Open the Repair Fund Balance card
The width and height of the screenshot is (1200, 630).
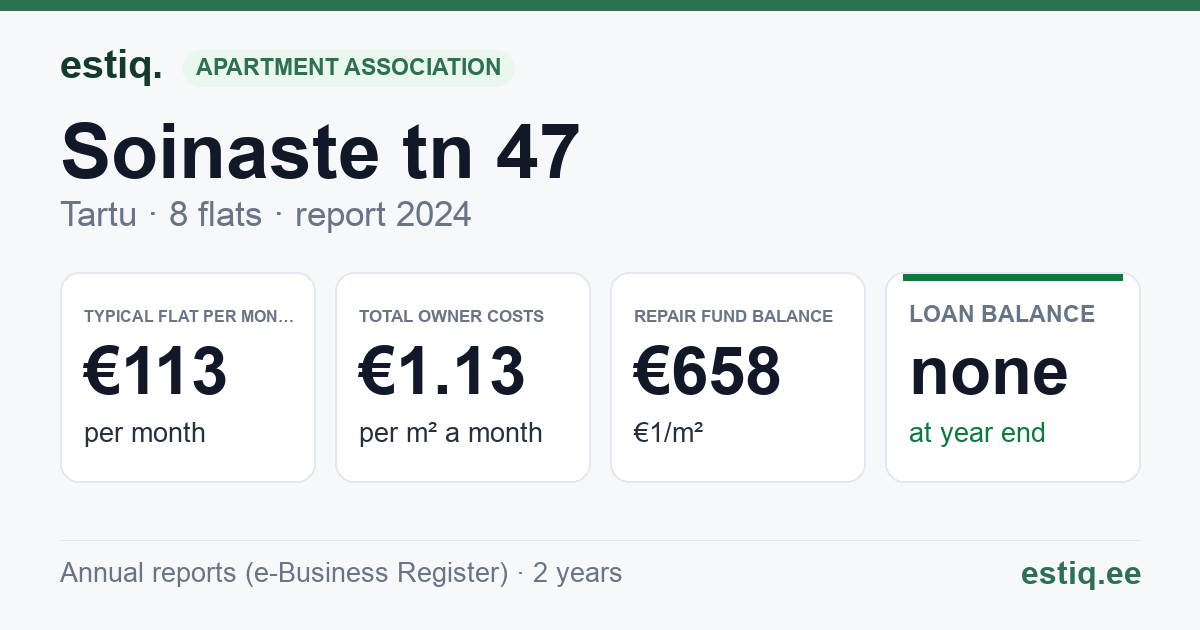coord(738,377)
